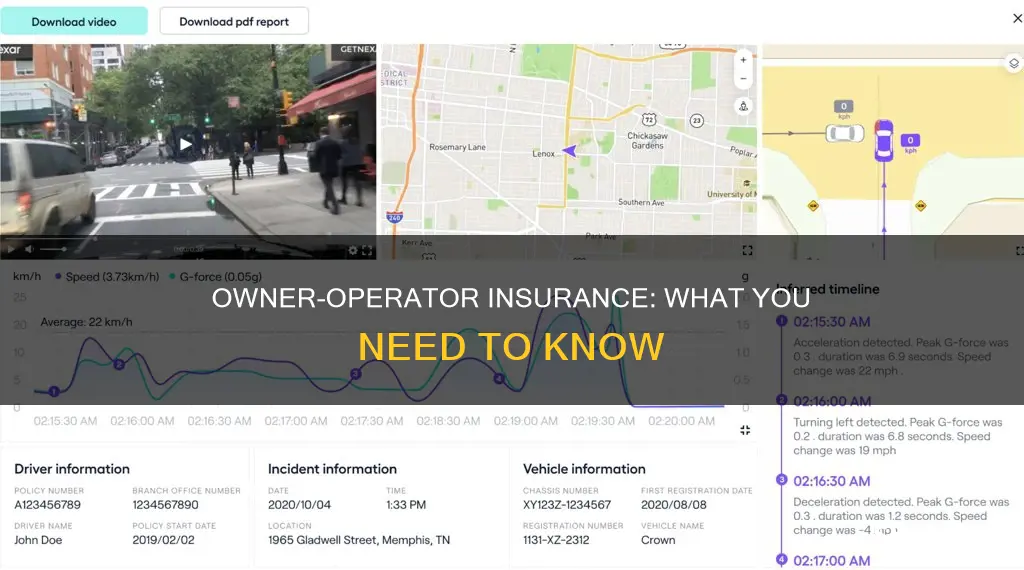Close the incident report panel
The height and width of the screenshot is (570, 1024).
point(1017,19)
